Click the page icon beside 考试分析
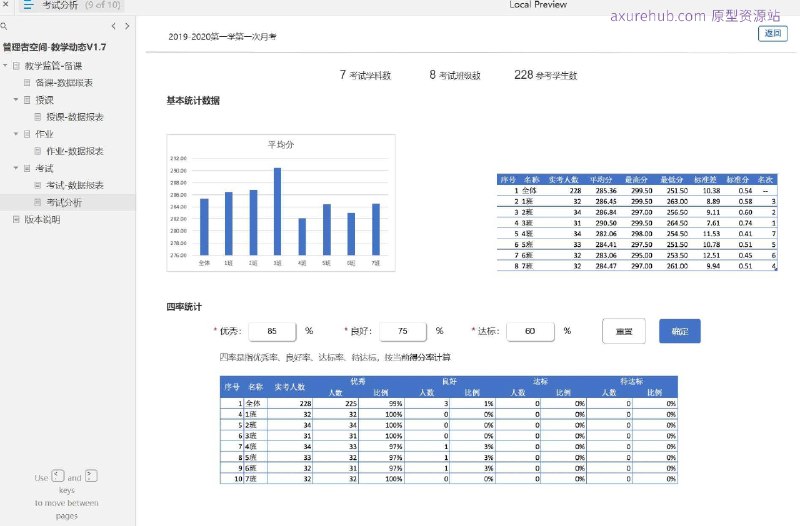This screenshot has height=526, width=800. [38, 203]
